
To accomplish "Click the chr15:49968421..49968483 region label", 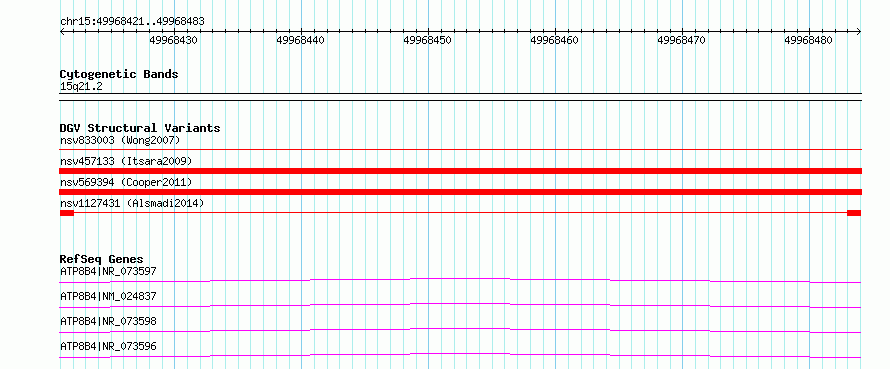I will coord(132,22).
